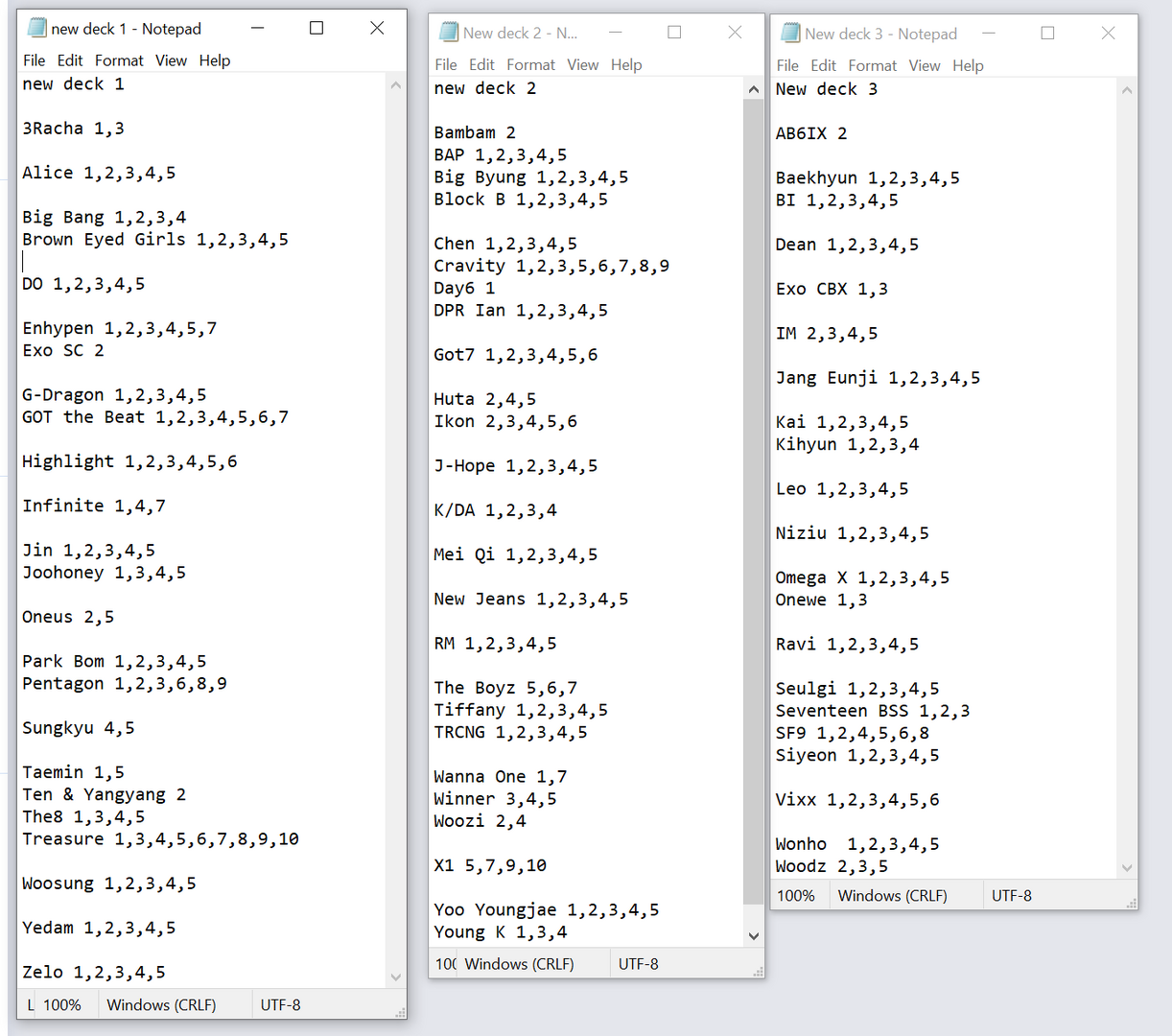Click the line 'Bambam 2'
Viewport: 1172px width, 1036px height.
pyautogui.click(x=475, y=132)
